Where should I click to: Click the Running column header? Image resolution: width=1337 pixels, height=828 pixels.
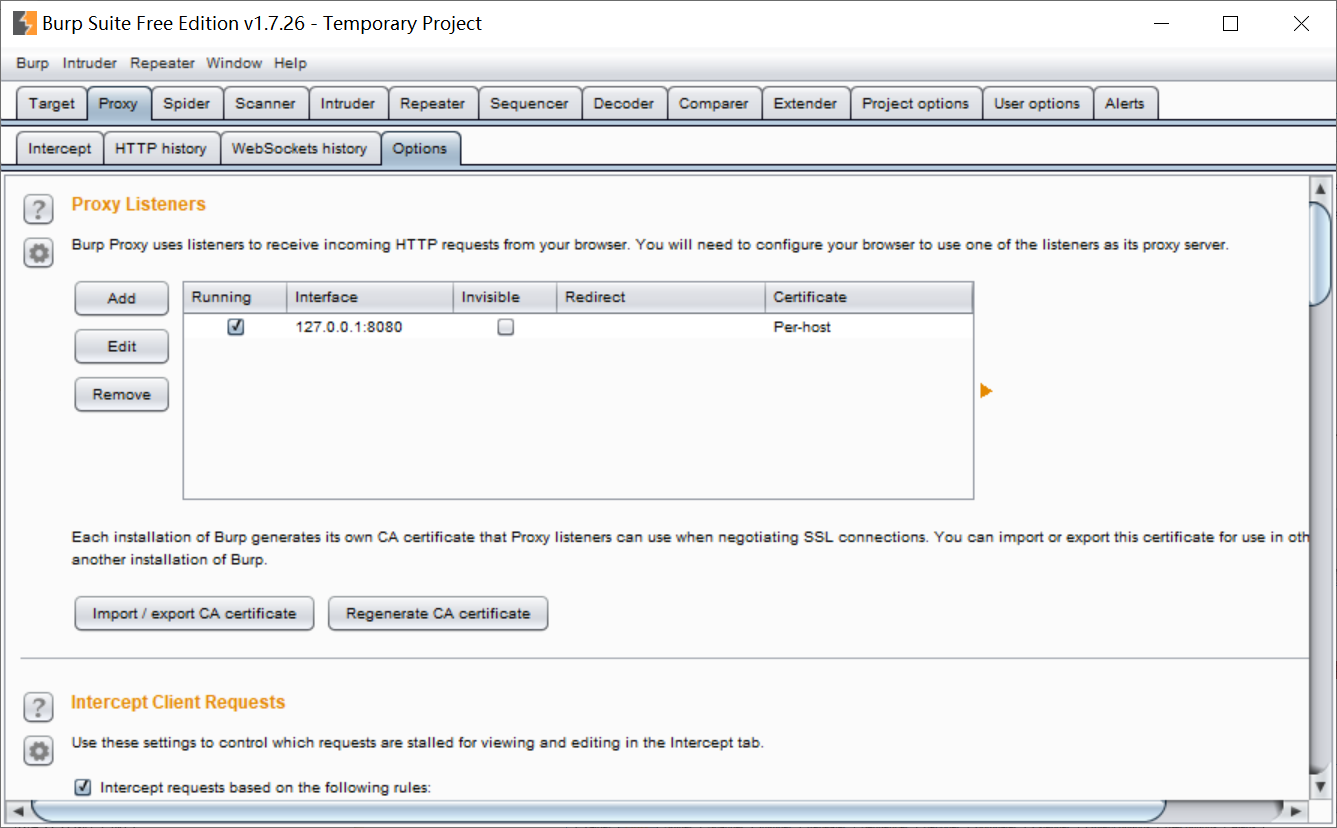[235, 297]
